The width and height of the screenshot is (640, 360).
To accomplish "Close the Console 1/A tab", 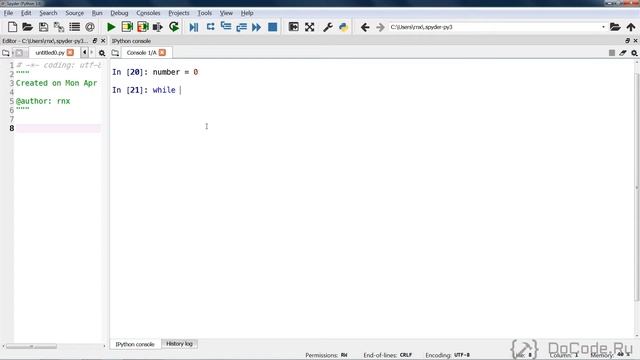I will [x=162, y=52].
